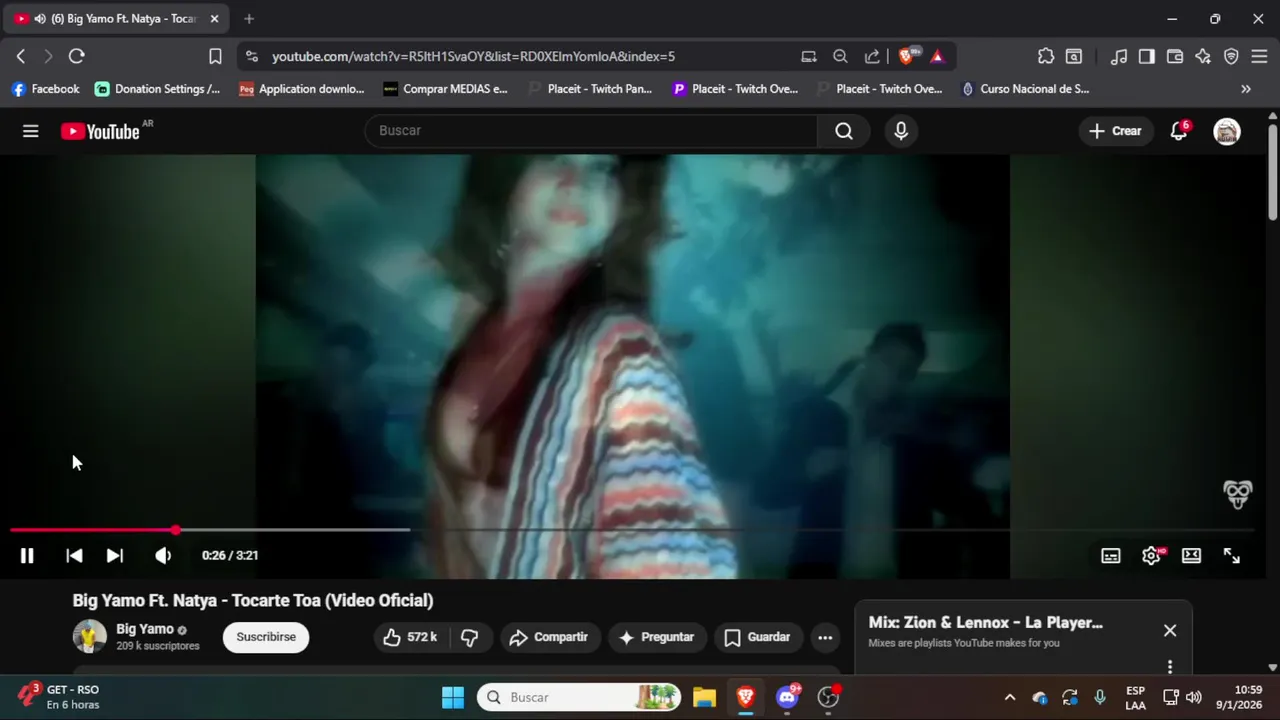Show hidden system tray icons
1280x720 pixels.
(1010, 698)
